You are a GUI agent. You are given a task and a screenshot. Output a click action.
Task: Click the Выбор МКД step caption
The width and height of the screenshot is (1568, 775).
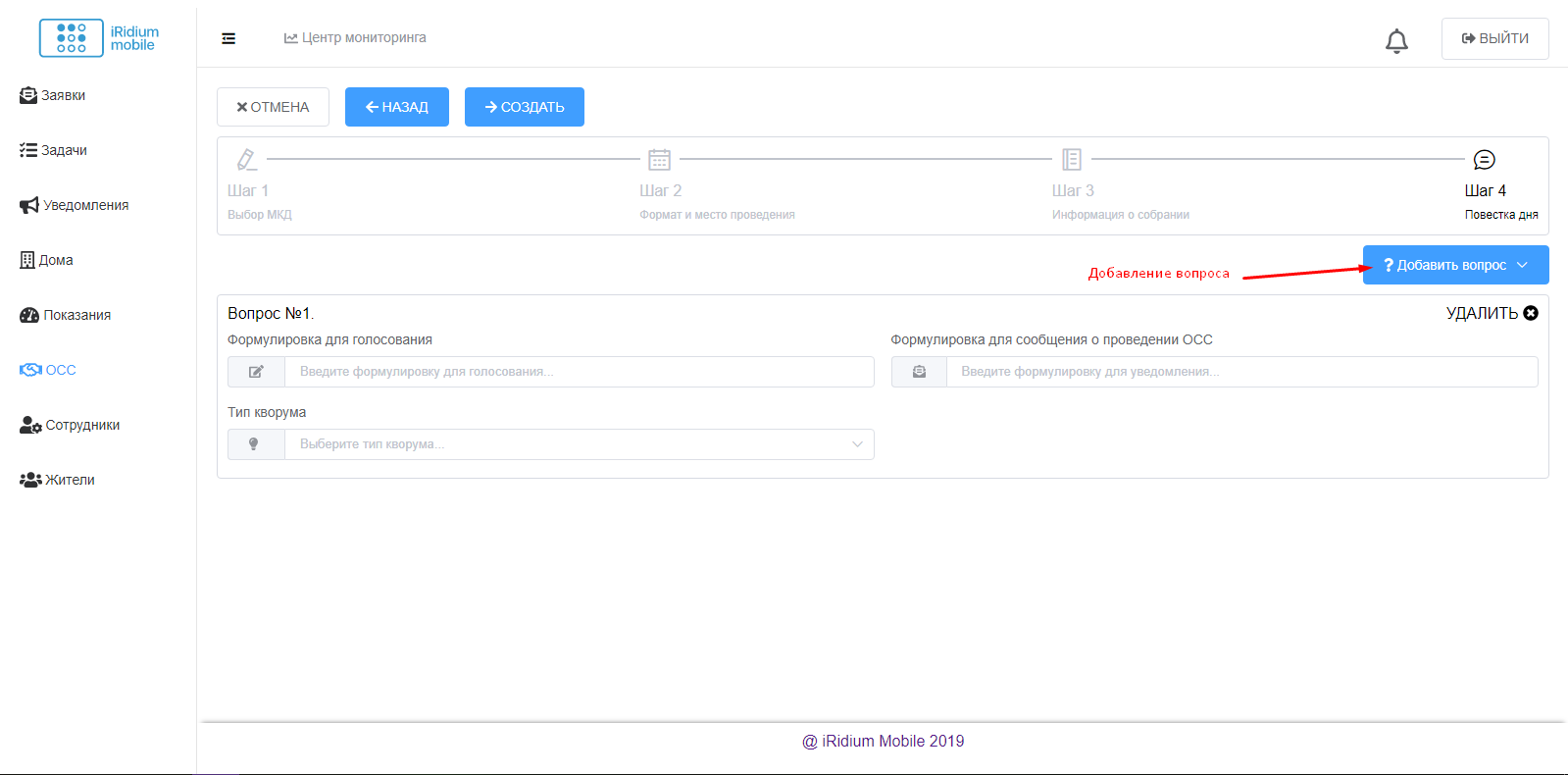[x=260, y=215]
